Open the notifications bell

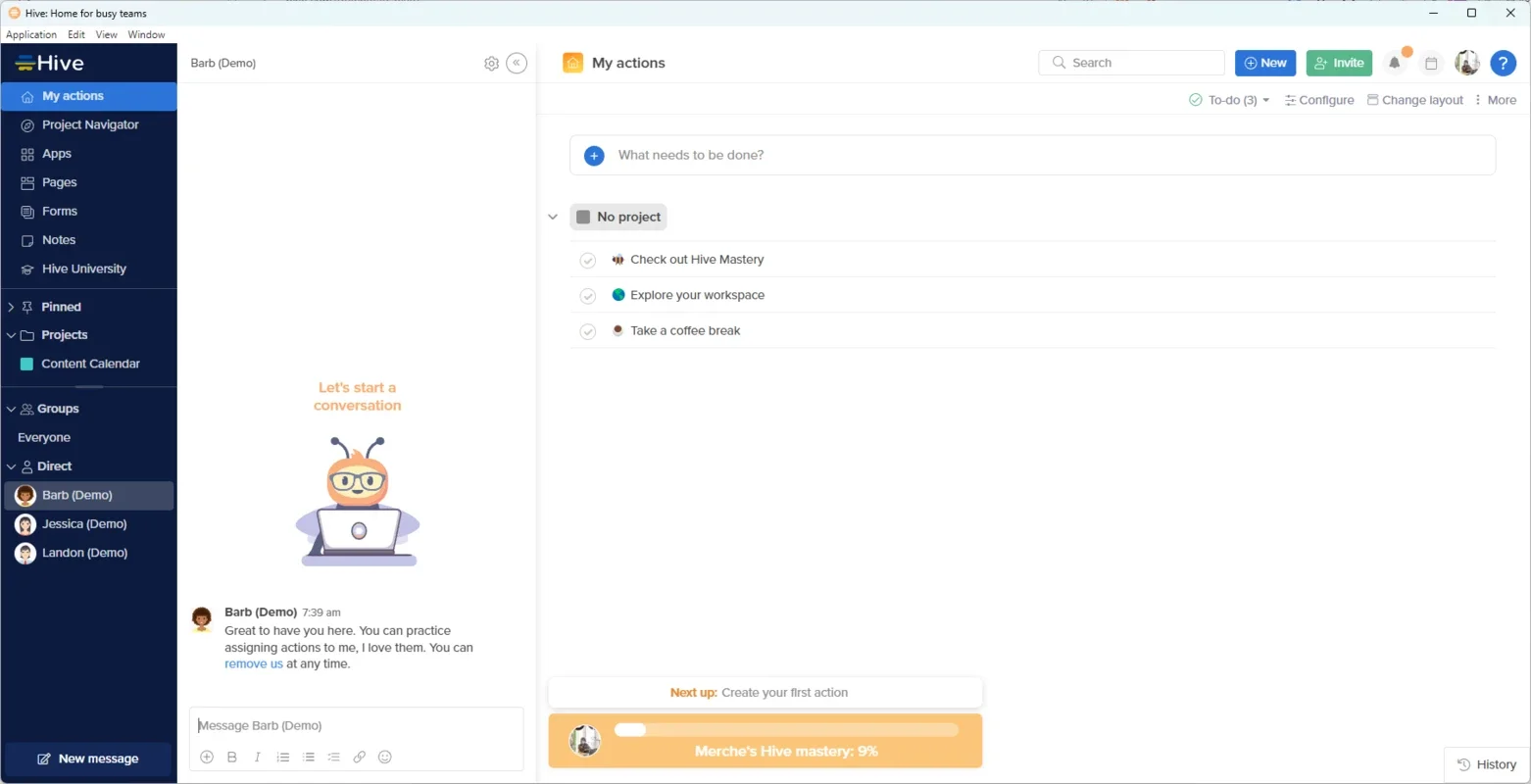[1394, 63]
